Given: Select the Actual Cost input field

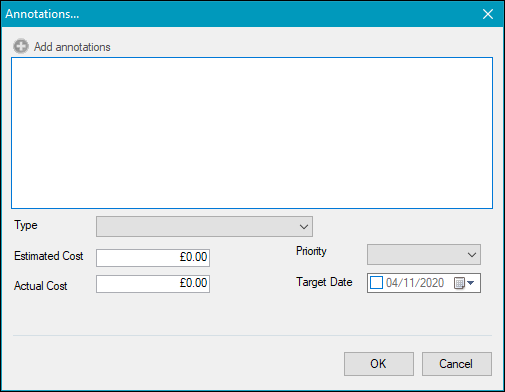Looking at the screenshot, I should (x=153, y=284).
